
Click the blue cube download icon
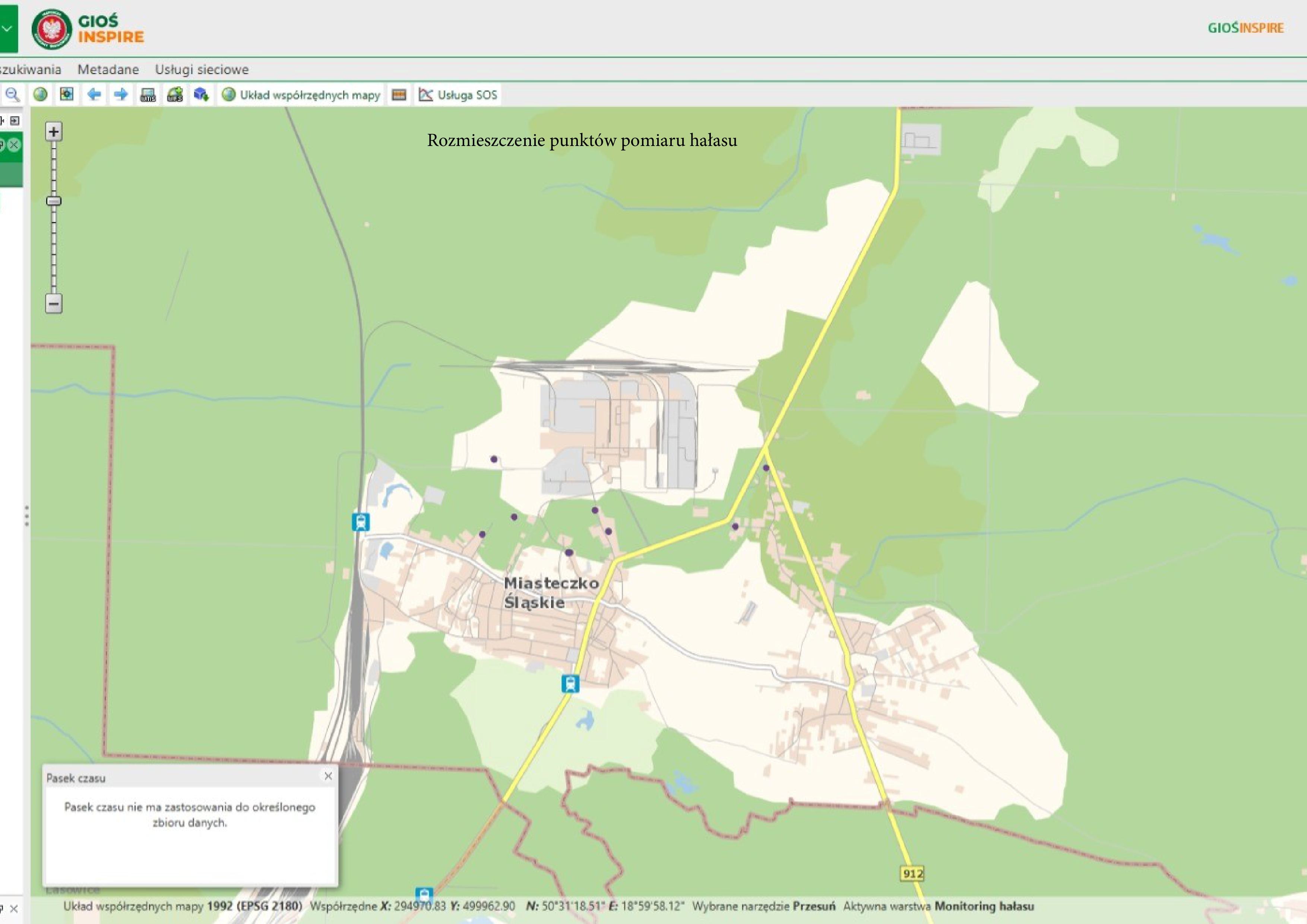(x=201, y=95)
